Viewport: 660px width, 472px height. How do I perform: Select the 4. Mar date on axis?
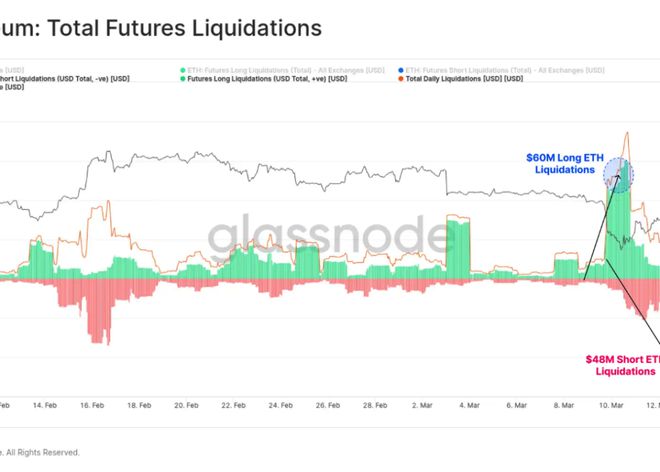point(470,406)
